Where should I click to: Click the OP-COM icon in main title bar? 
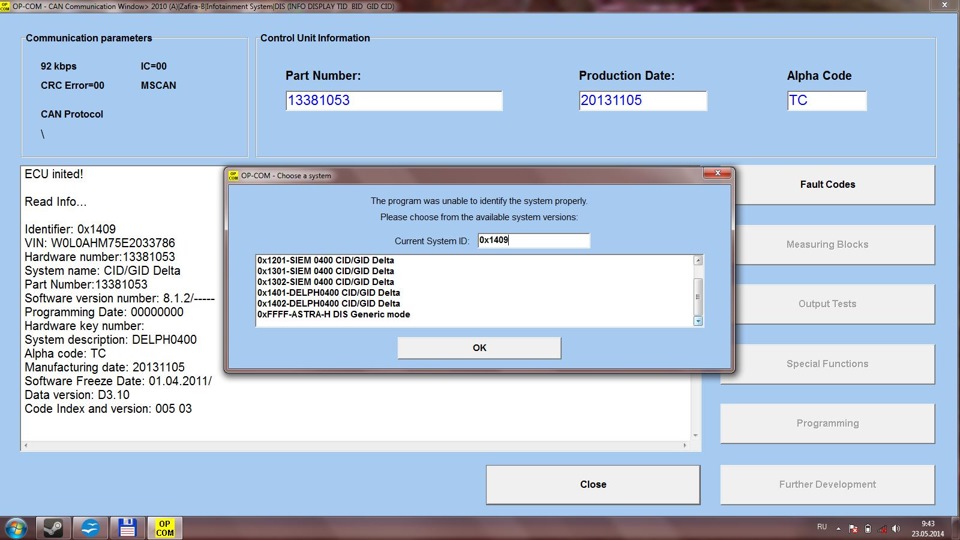point(5,6)
